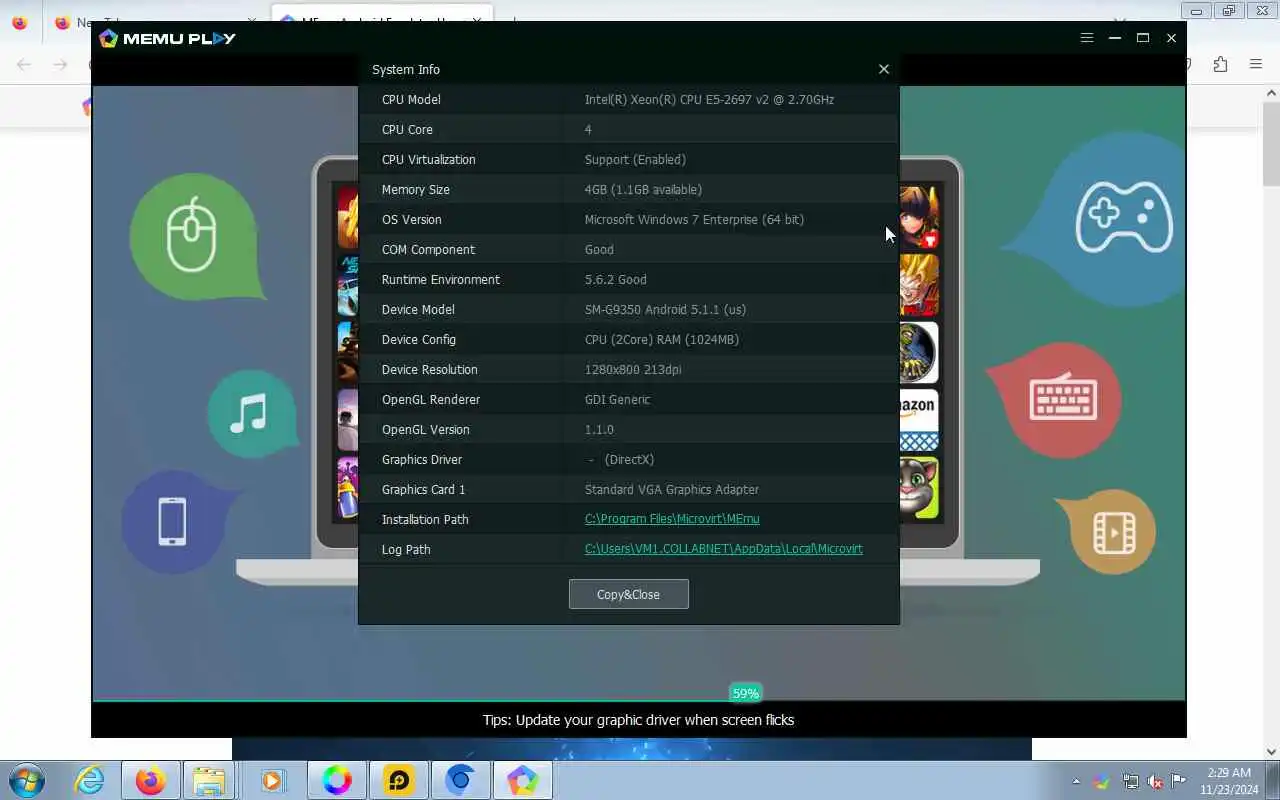
Task: Select the CPU Model label
Action: click(x=411, y=99)
